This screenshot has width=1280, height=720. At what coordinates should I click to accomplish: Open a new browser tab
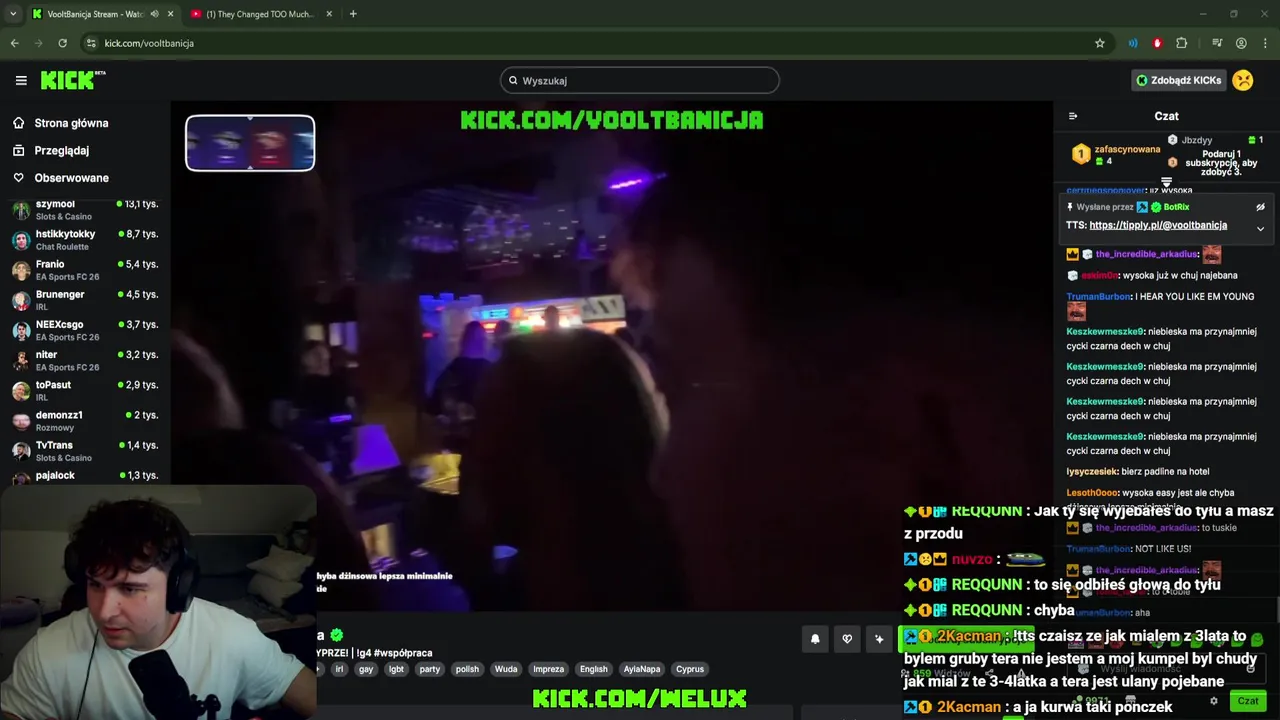point(353,14)
